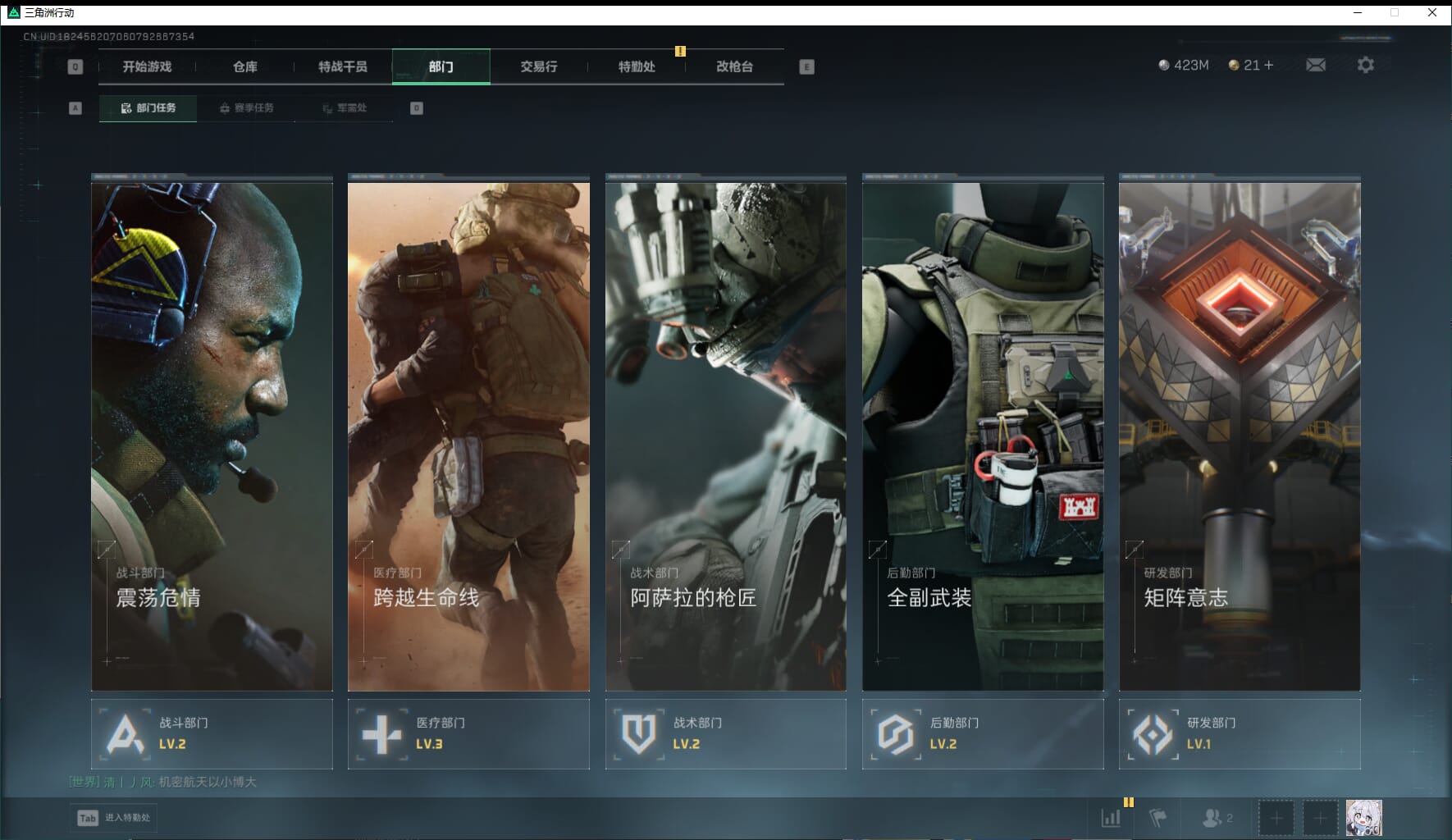
Task: Click the statistics bar chart icon
Action: pos(1111,818)
